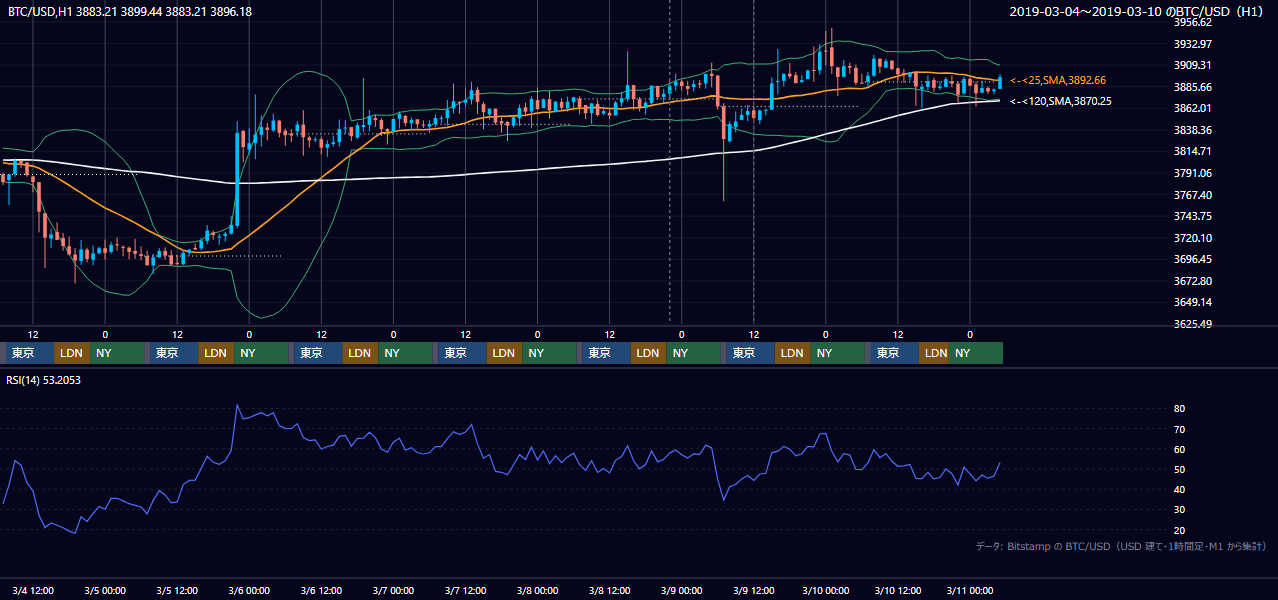Click RSI scale level 60

point(1179,449)
